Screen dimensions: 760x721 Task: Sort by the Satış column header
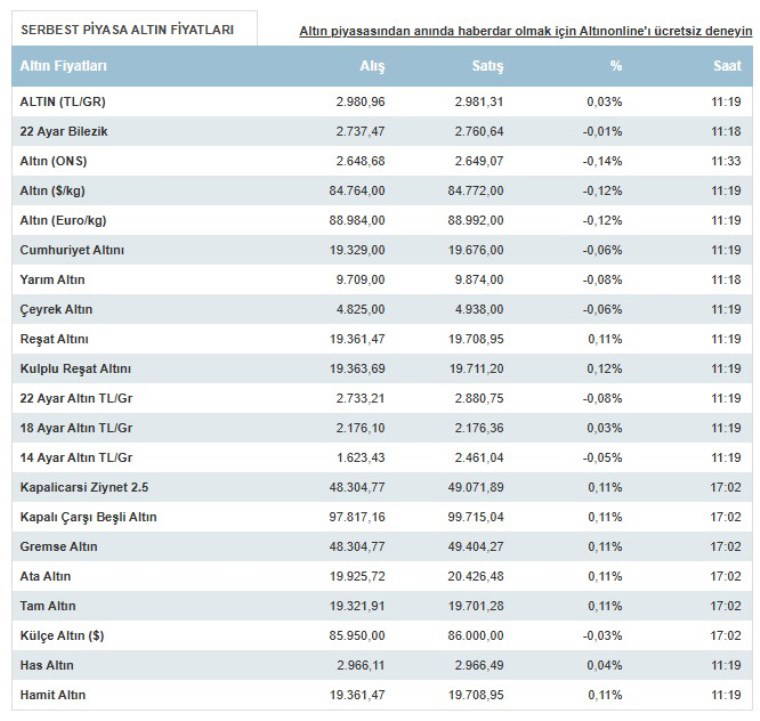pos(487,67)
